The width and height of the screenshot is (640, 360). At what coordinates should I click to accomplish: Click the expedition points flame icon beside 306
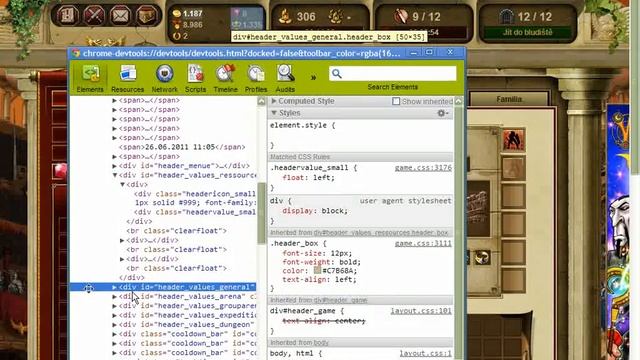[x=285, y=16]
